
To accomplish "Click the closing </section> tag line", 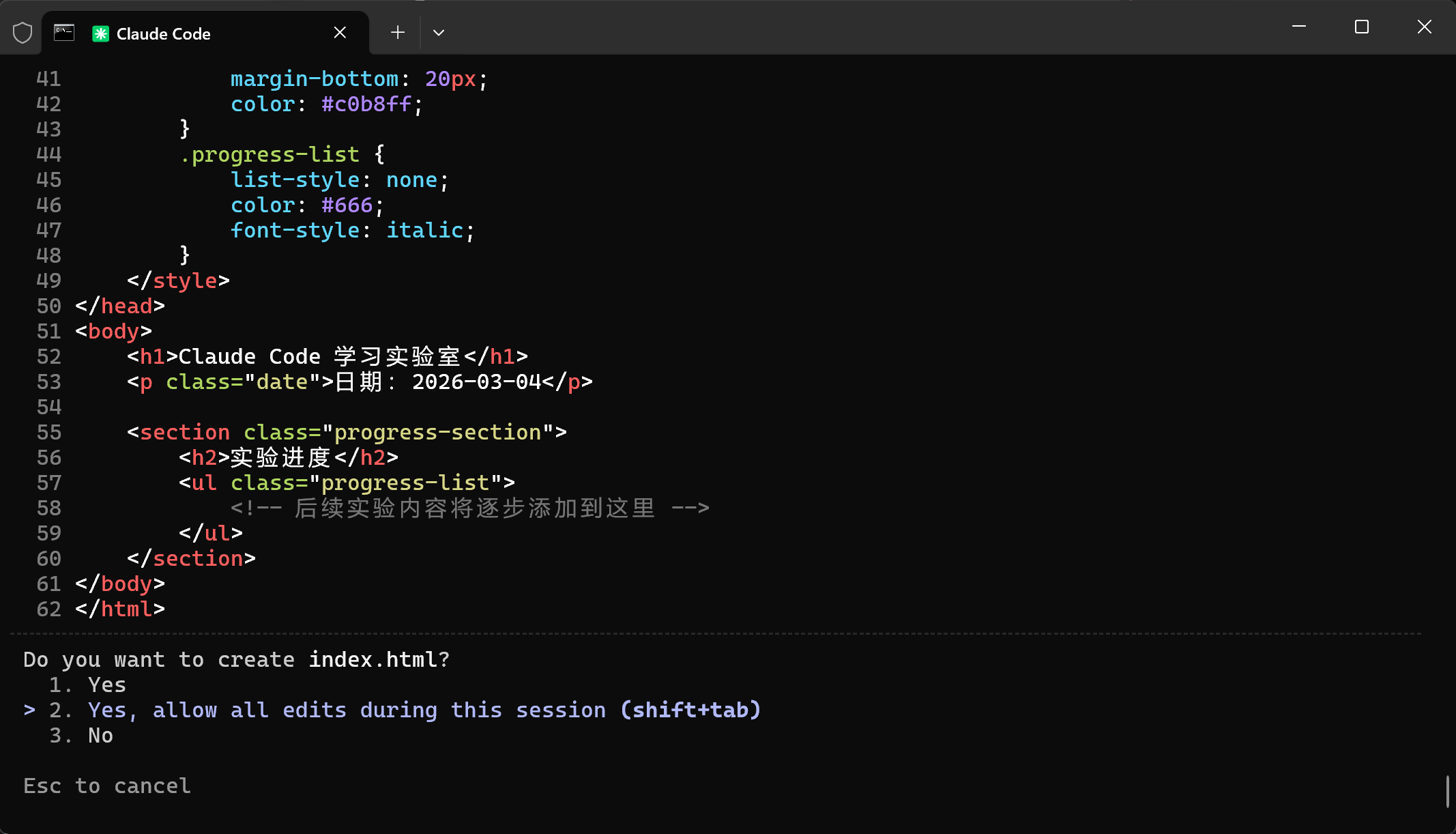I will (192, 558).
